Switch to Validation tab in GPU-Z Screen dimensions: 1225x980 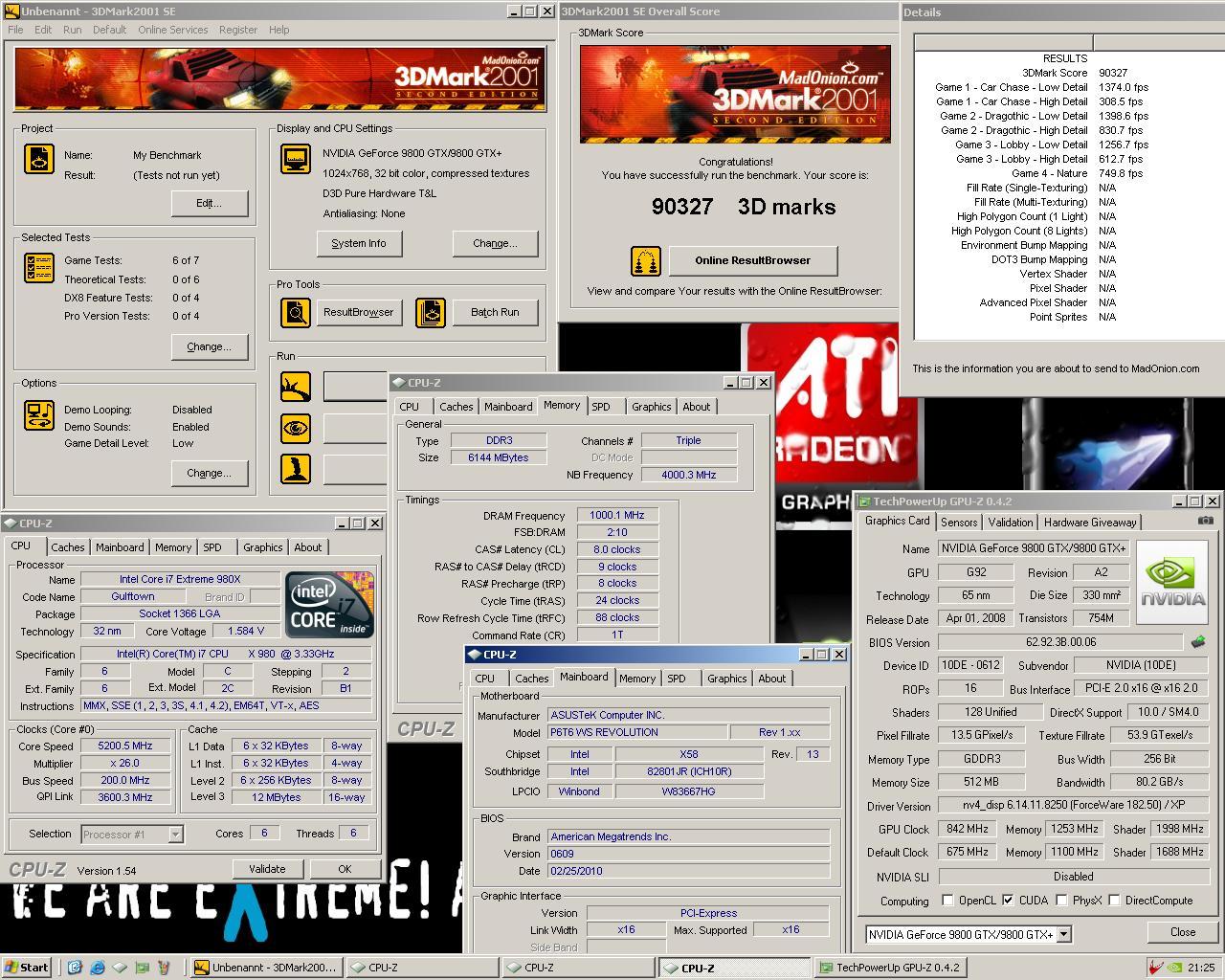click(1011, 523)
